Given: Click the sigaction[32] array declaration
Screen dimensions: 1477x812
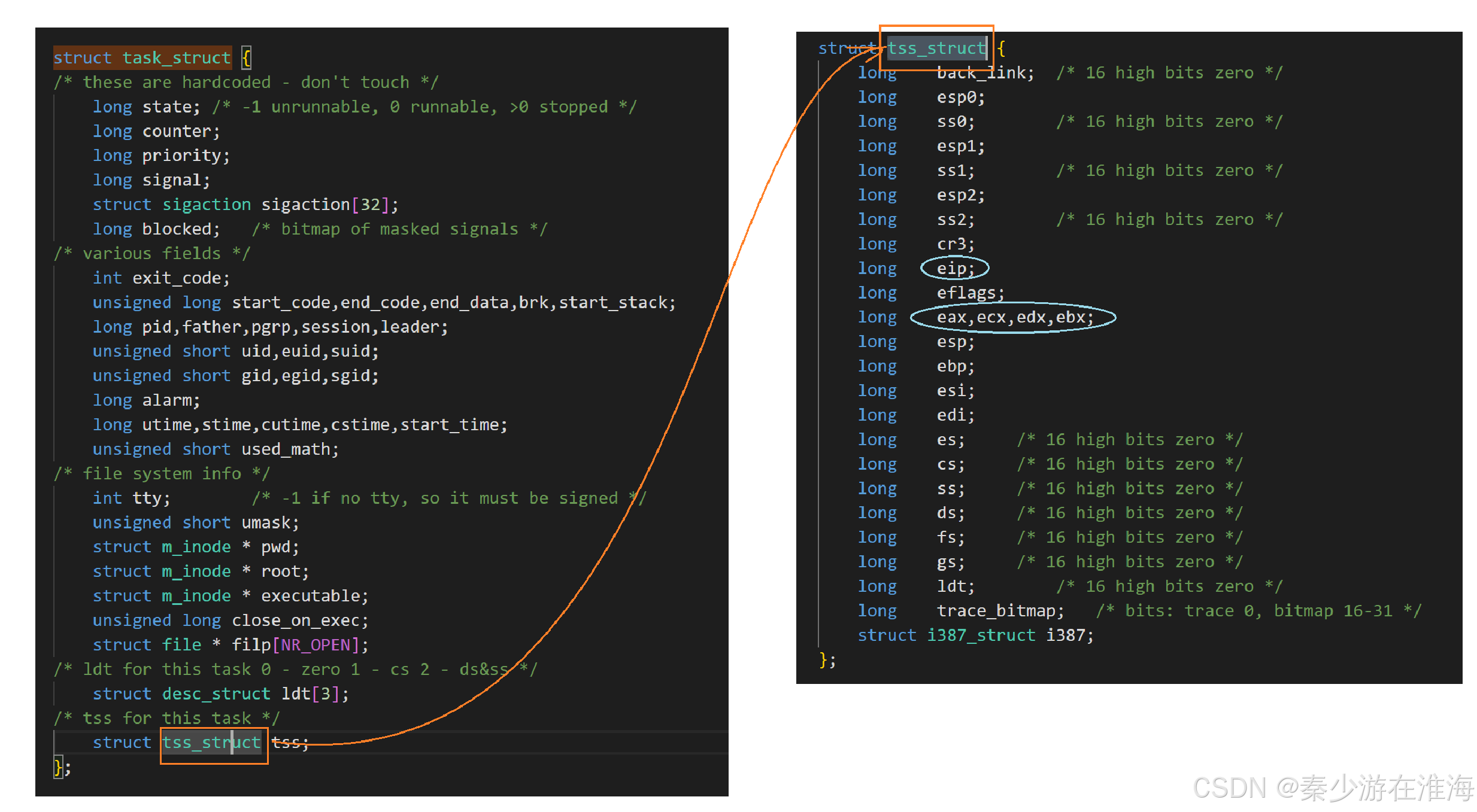Looking at the screenshot, I should tap(324, 205).
